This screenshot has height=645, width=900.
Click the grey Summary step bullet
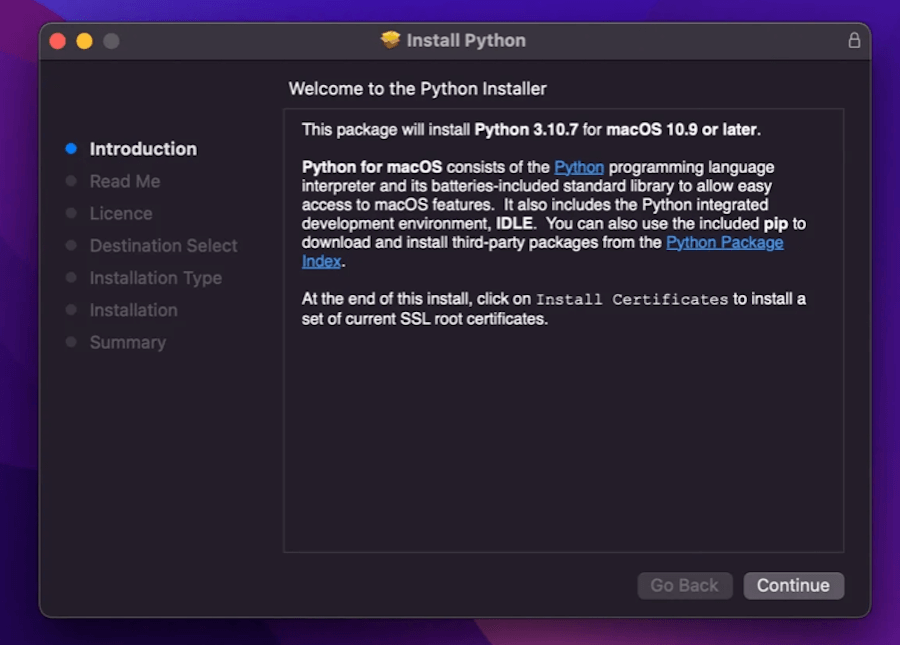71,342
